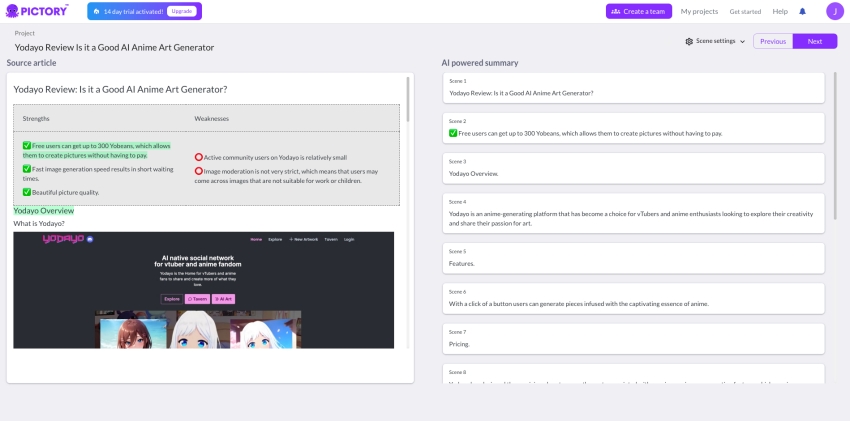850x421 pixels.
Task: Click the flame icon in trial banner
Action: 96,11
